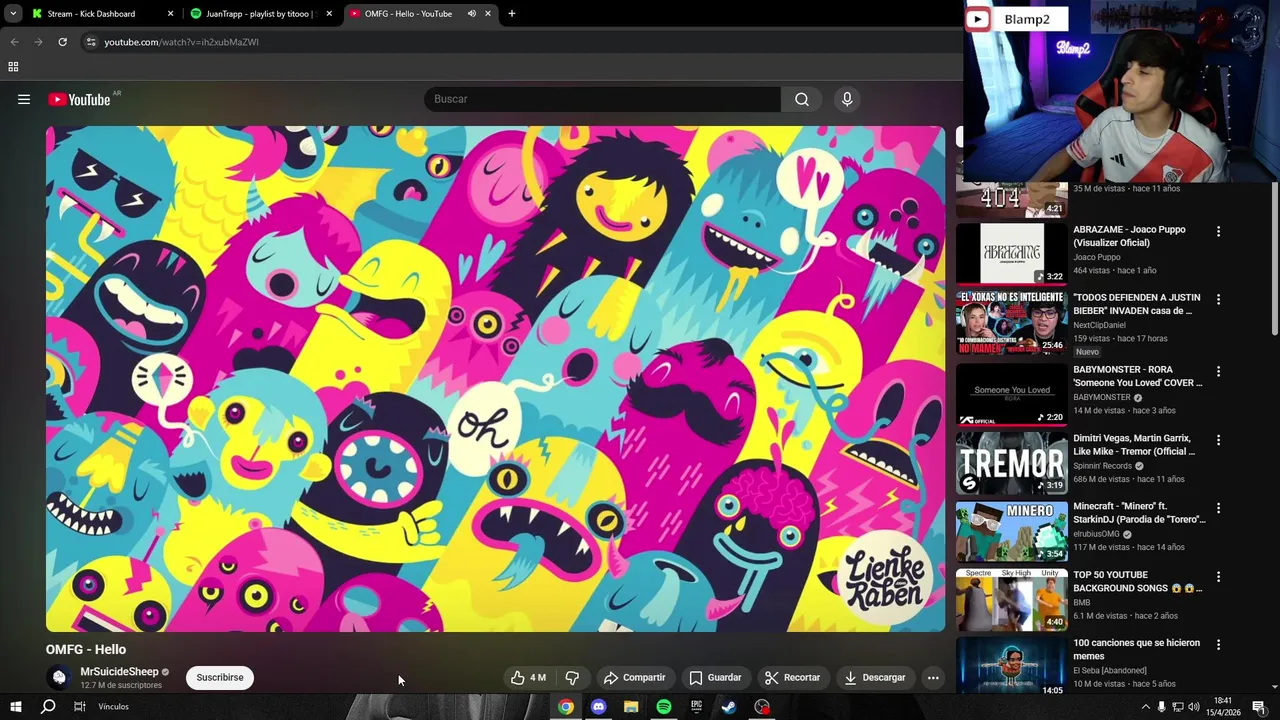The image size is (1280, 720).
Task: Click the recommendations sidebar scrollbar
Action: click(1274, 260)
